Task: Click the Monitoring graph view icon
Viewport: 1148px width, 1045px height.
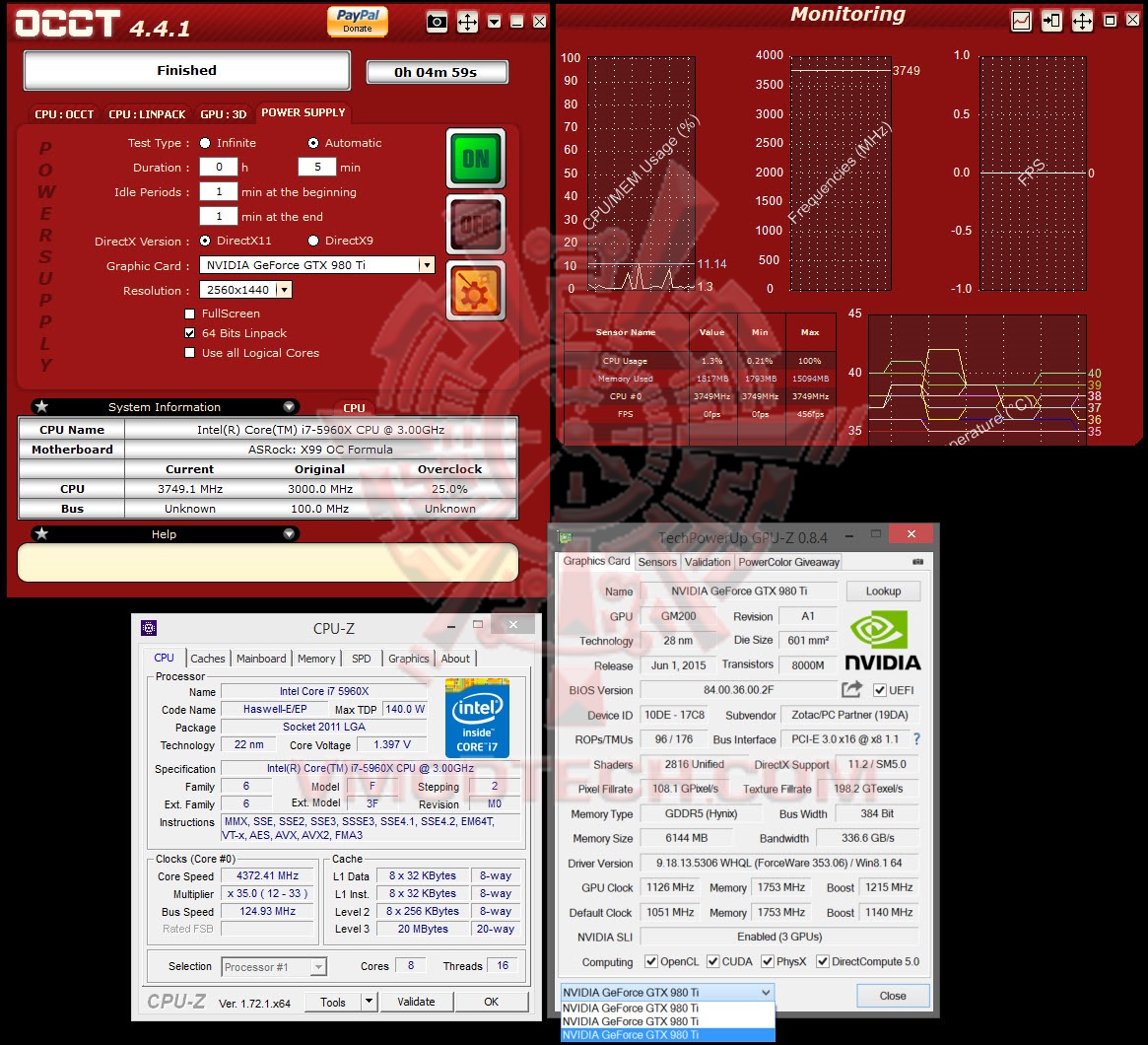Action: point(1021,21)
